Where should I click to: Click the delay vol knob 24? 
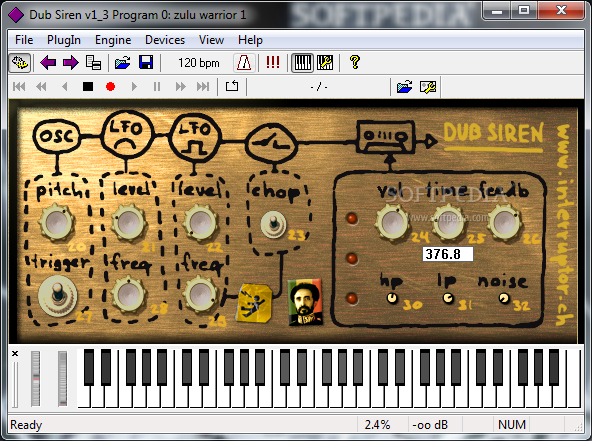[392, 223]
